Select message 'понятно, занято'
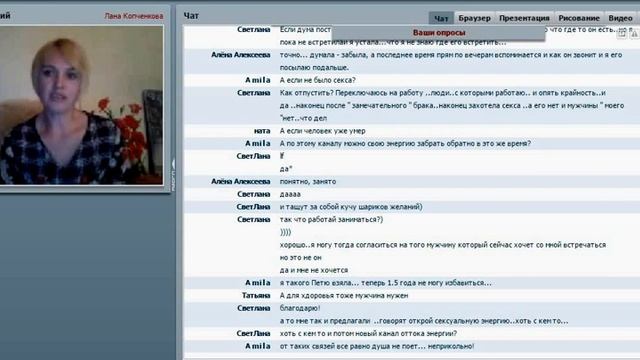This screenshot has width=640, height=360. pos(308,182)
